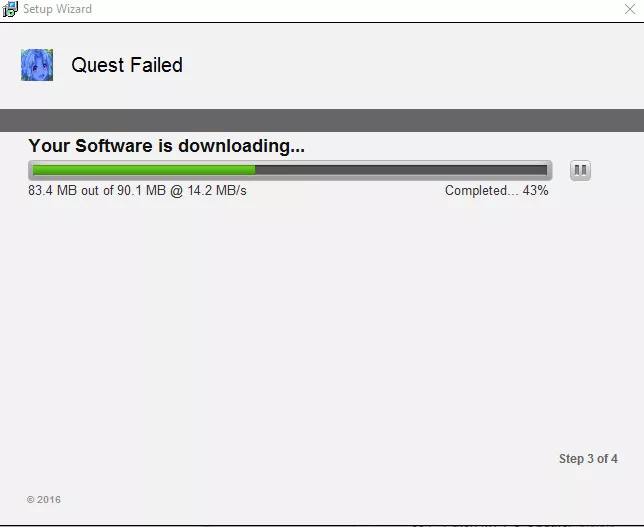The height and width of the screenshot is (527, 644).
Task: Click the Your Software is downloading heading
Action: coord(166,146)
